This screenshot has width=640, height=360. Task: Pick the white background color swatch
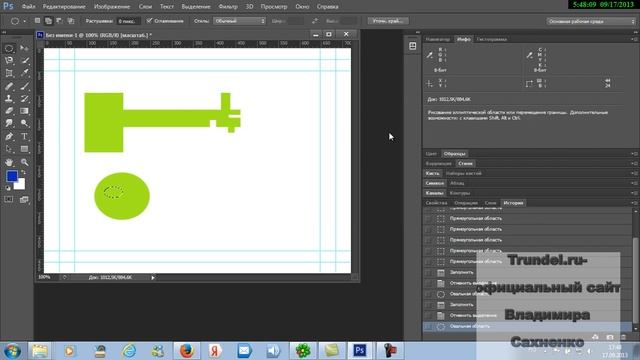[x=20, y=185]
